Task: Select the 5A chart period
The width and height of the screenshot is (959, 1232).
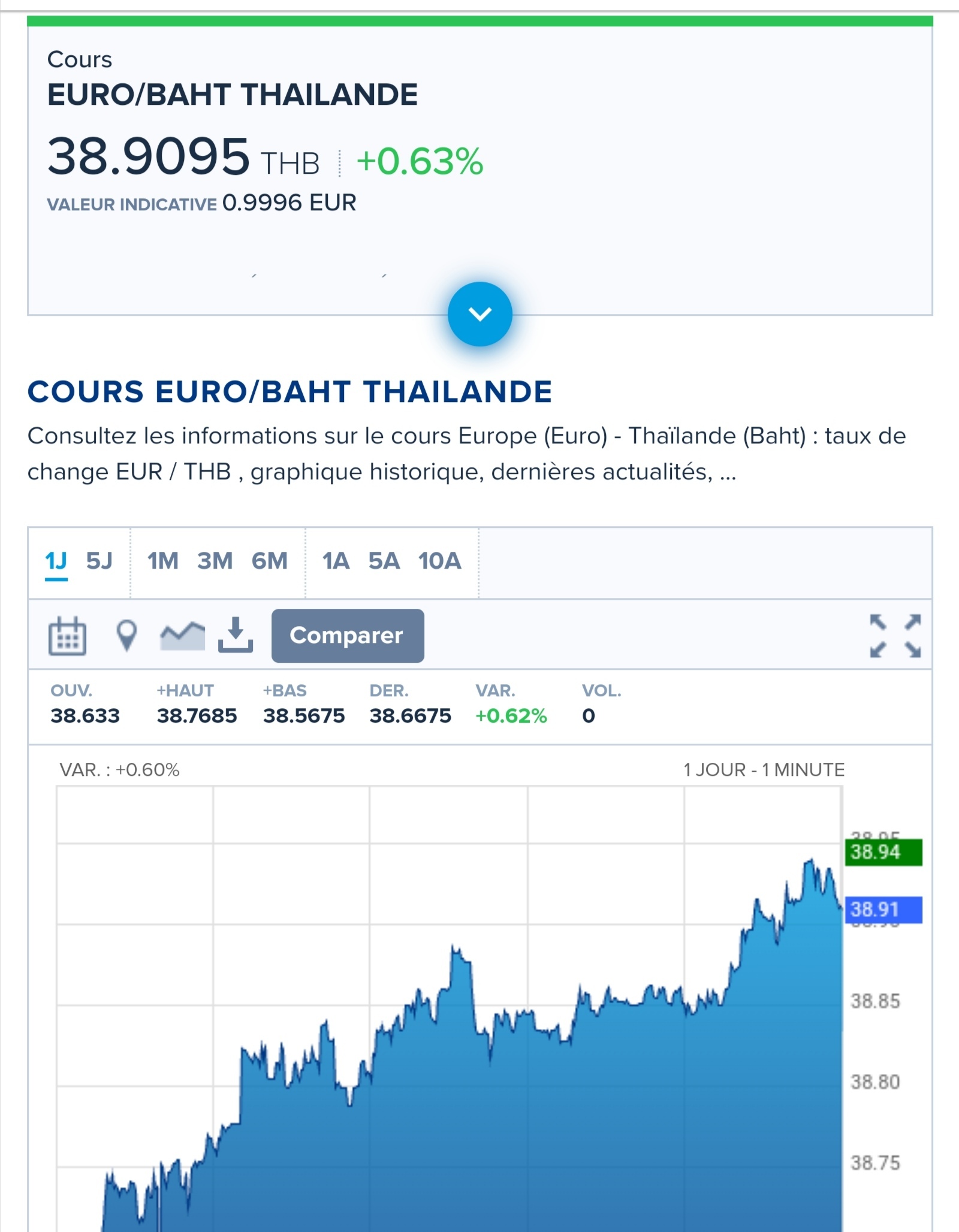Action: click(384, 561)
